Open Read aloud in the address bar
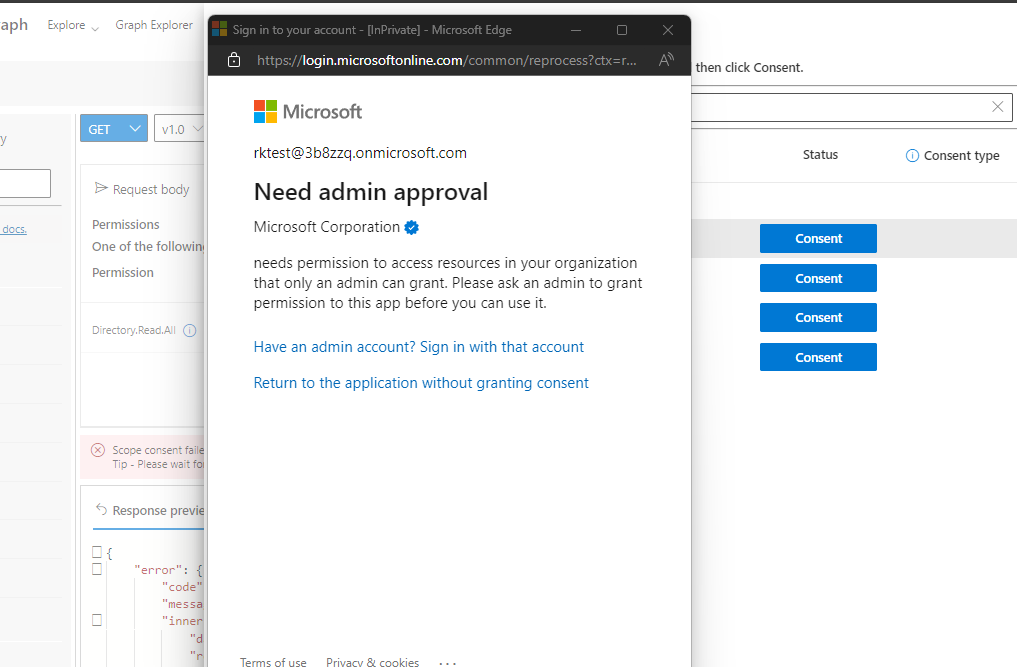The image size is (1017, 667). click(x=666, y=60)
